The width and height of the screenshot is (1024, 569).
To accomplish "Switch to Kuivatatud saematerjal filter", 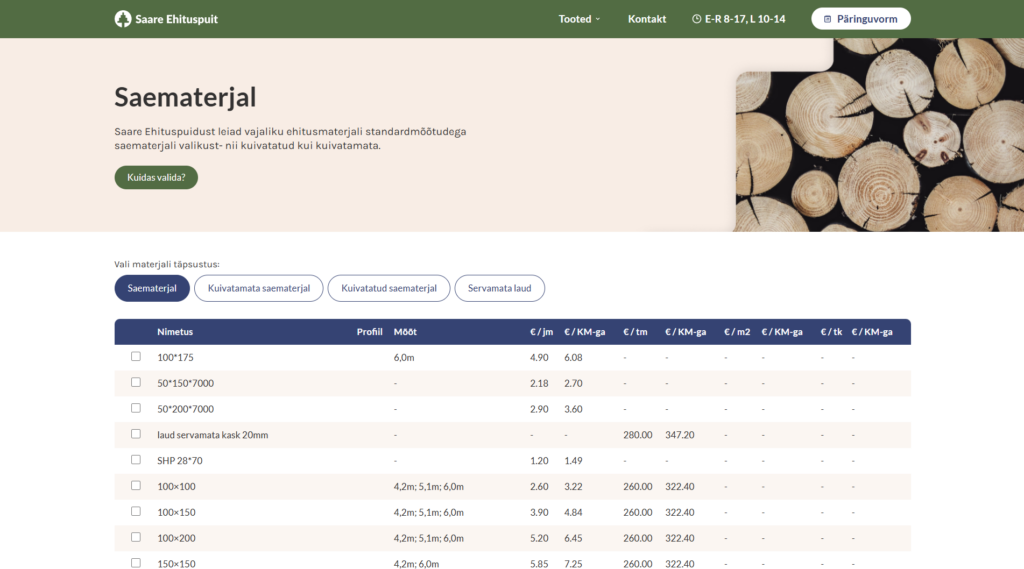I will coord(389,288).
